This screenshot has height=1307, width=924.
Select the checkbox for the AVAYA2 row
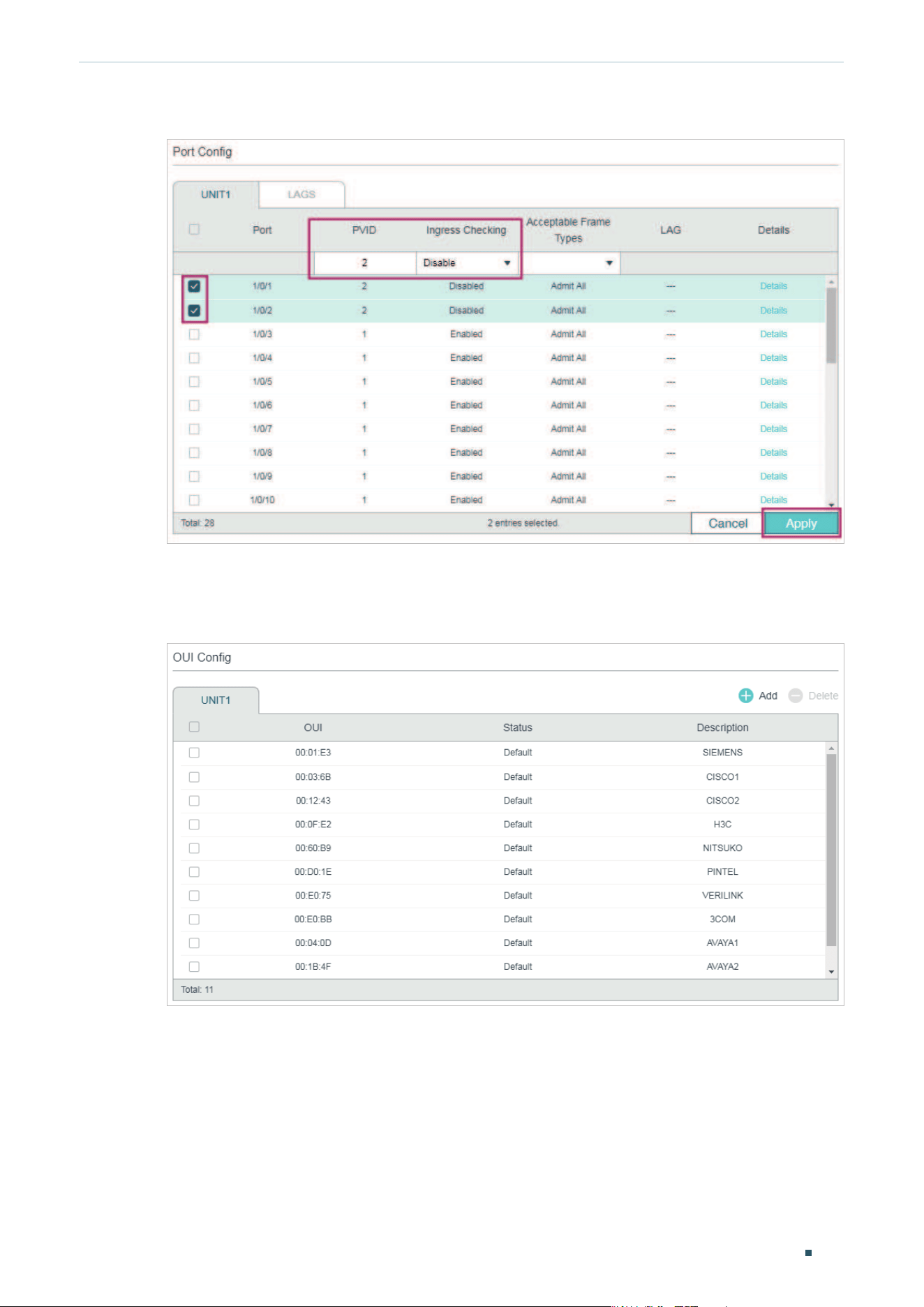point(194,967)
